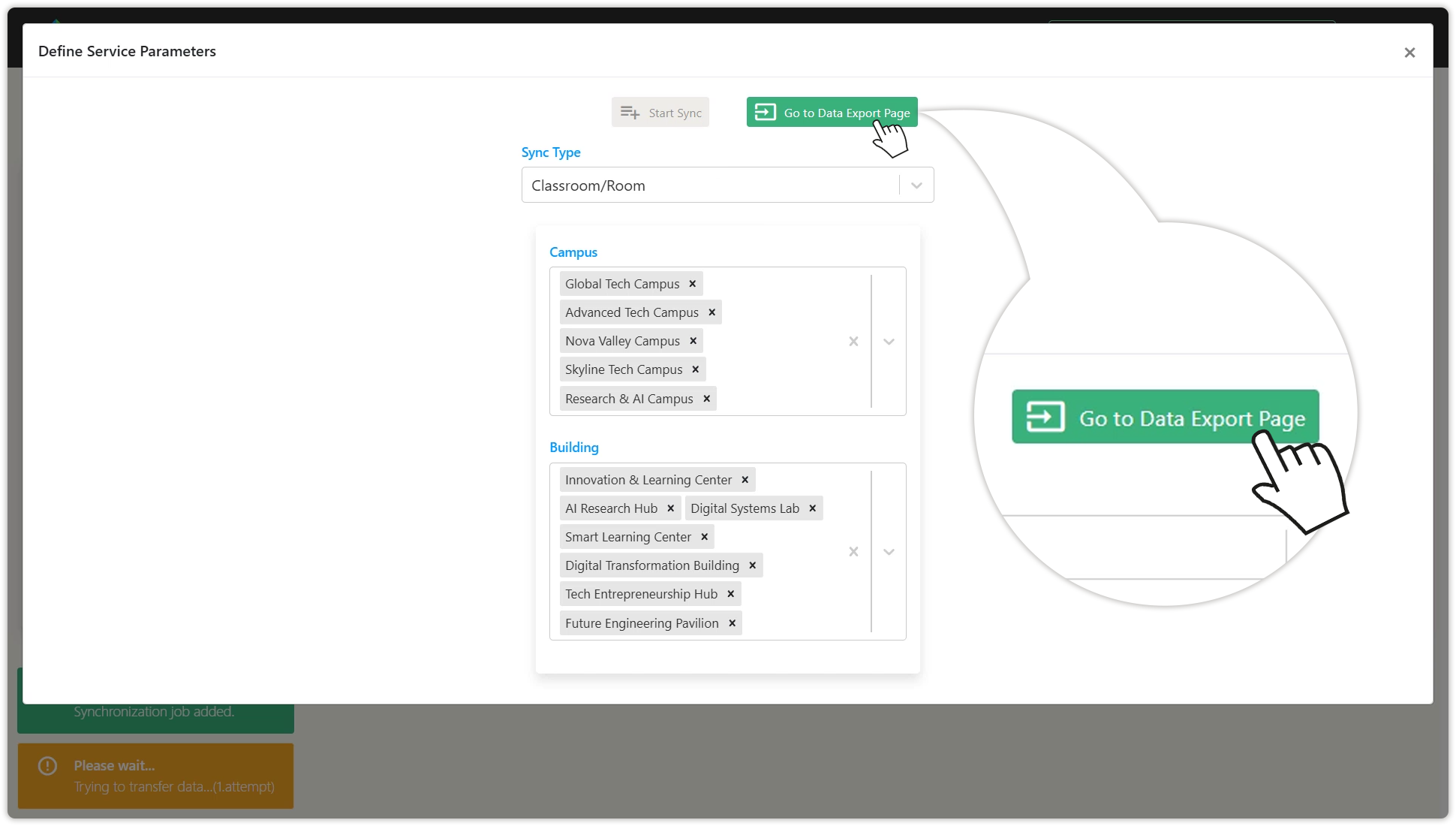Remove the Digital Systems Lab tag
The width and height of the screenshot is (1456, 826).
point(812,508)
